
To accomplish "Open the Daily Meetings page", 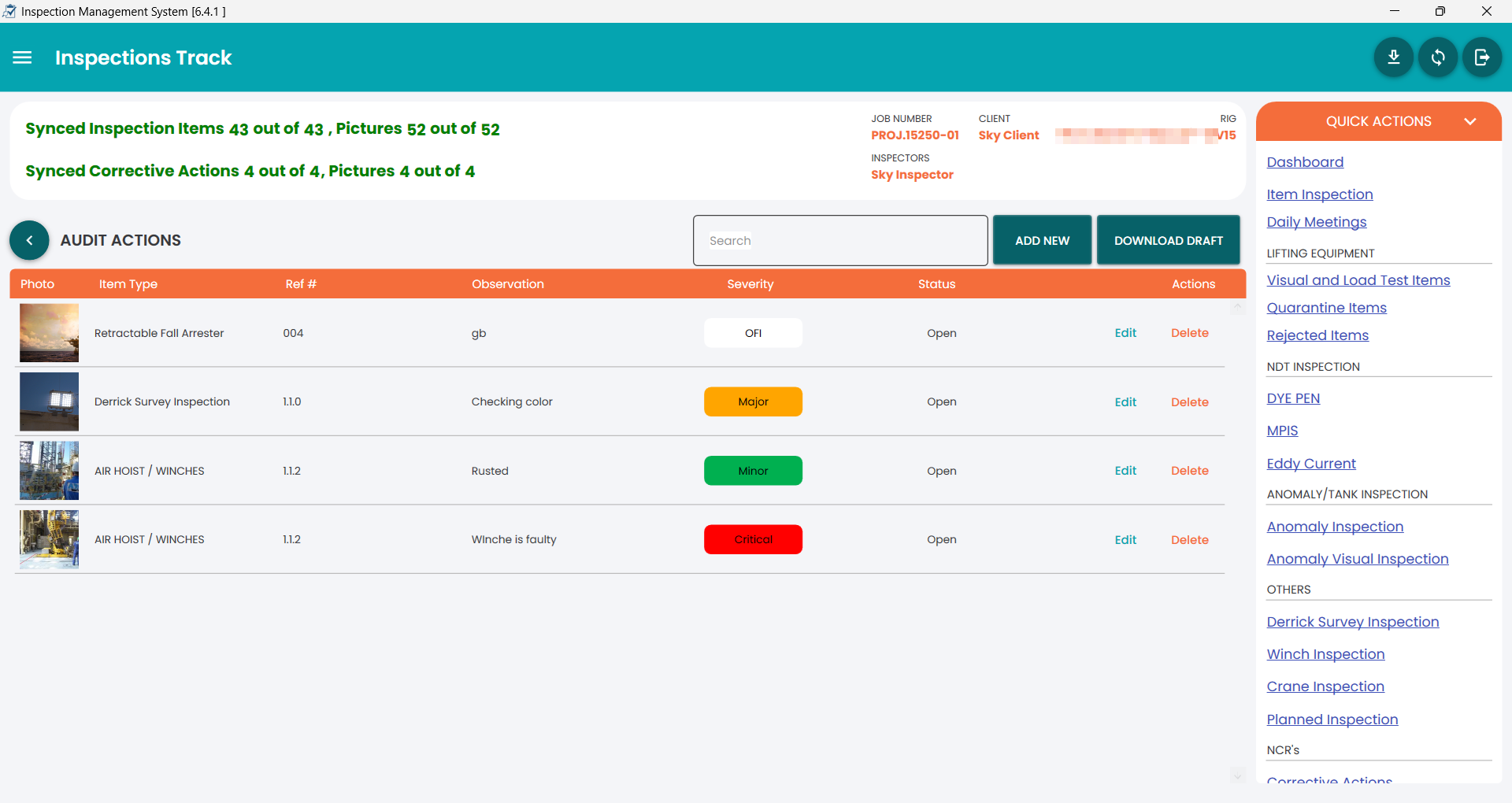I will pyautogui.click(x=1316, y=222).
